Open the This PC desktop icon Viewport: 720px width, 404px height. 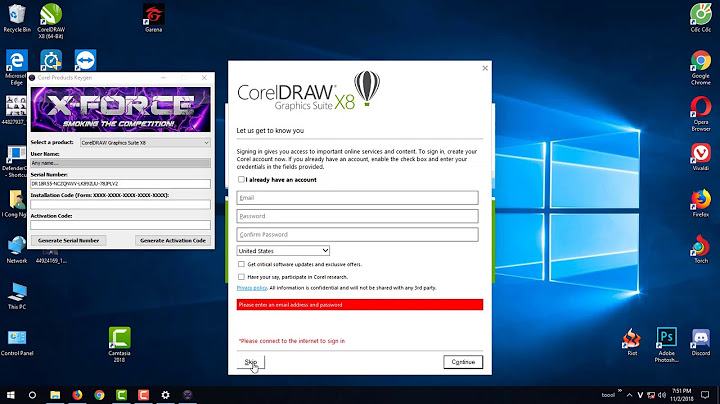[17, 296]
